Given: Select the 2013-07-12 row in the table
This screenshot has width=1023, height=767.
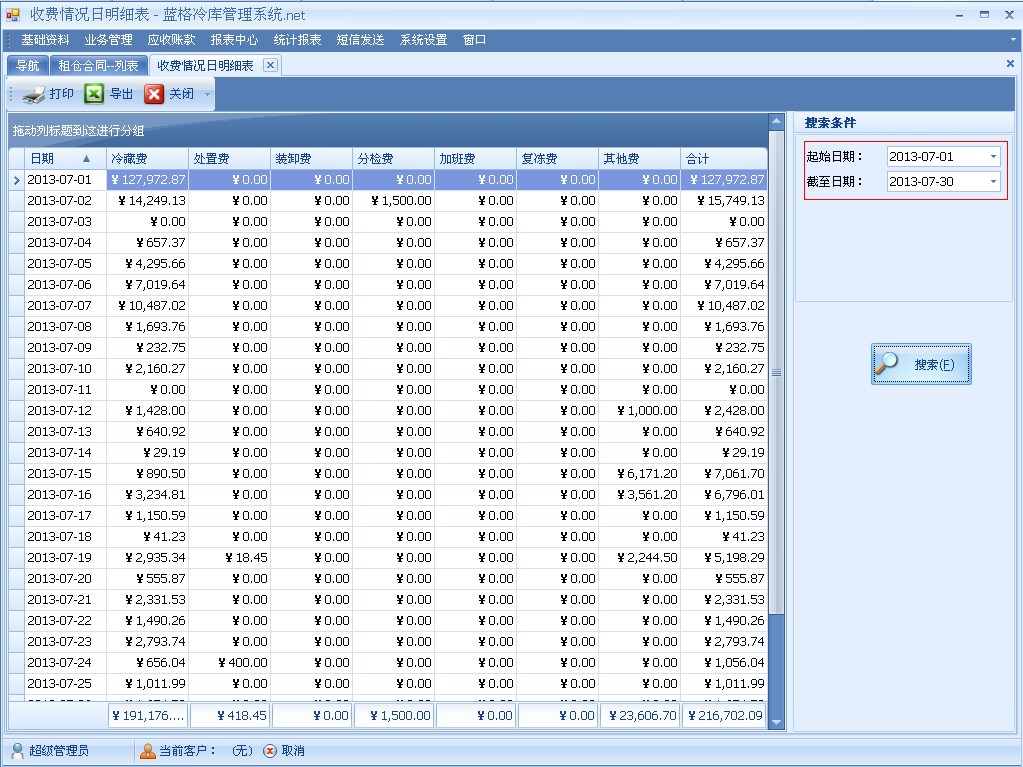Looking at the screenshot, I should tap(60, 411).
